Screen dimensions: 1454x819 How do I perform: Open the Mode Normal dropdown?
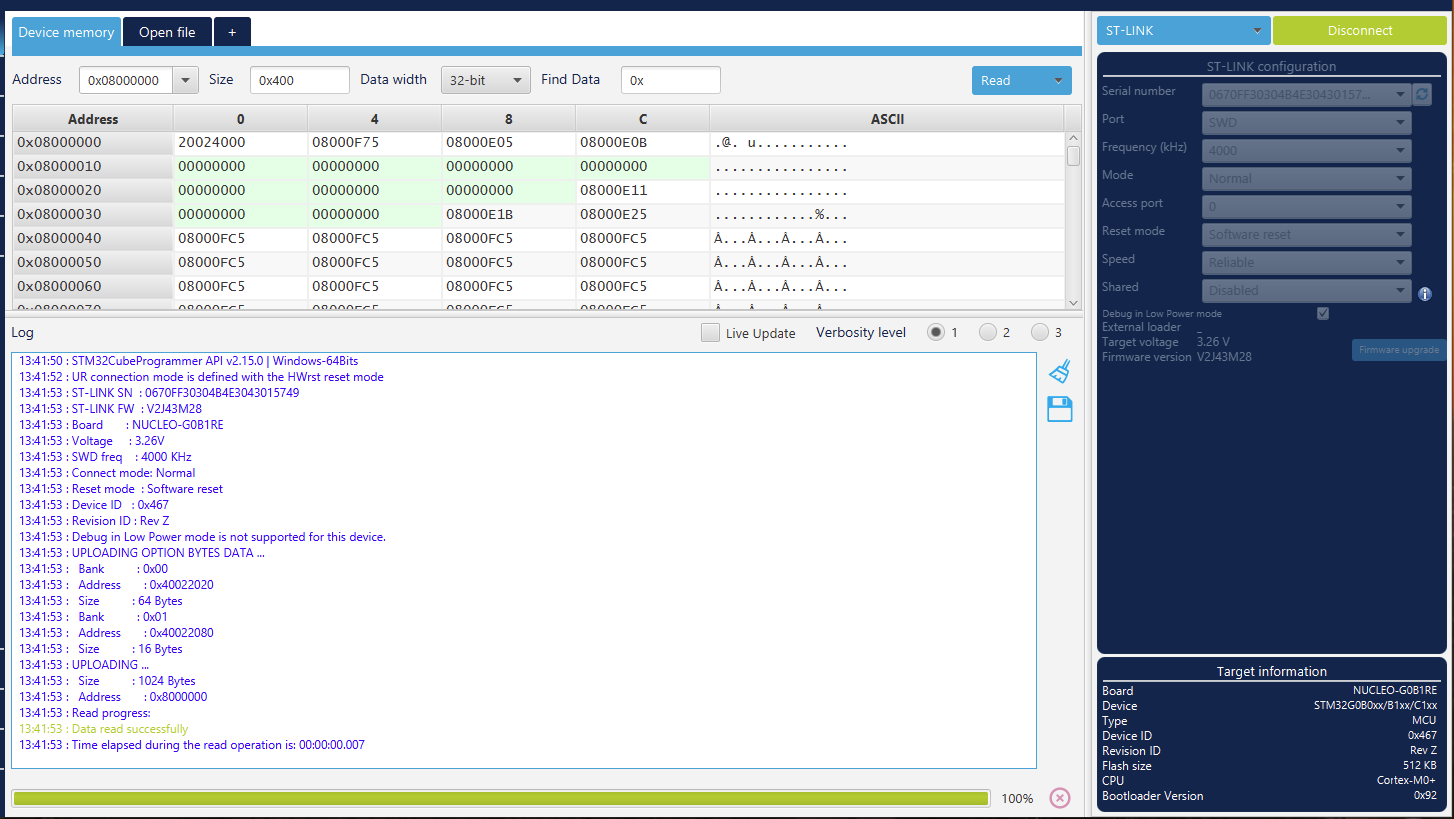tap(1306, 178)
